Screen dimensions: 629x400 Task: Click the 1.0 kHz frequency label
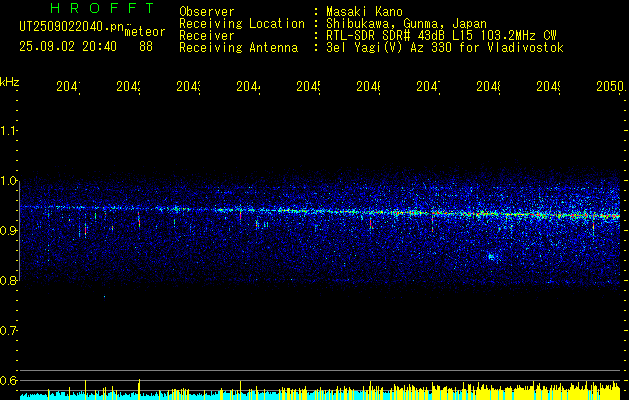[8, 181]
